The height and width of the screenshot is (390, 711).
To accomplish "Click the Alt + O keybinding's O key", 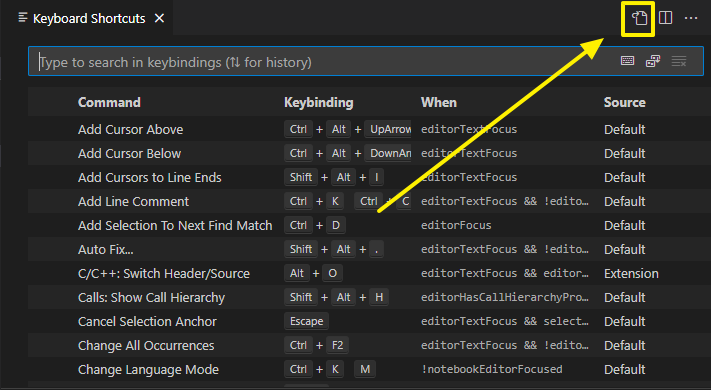I will click(x=332, y=273).
